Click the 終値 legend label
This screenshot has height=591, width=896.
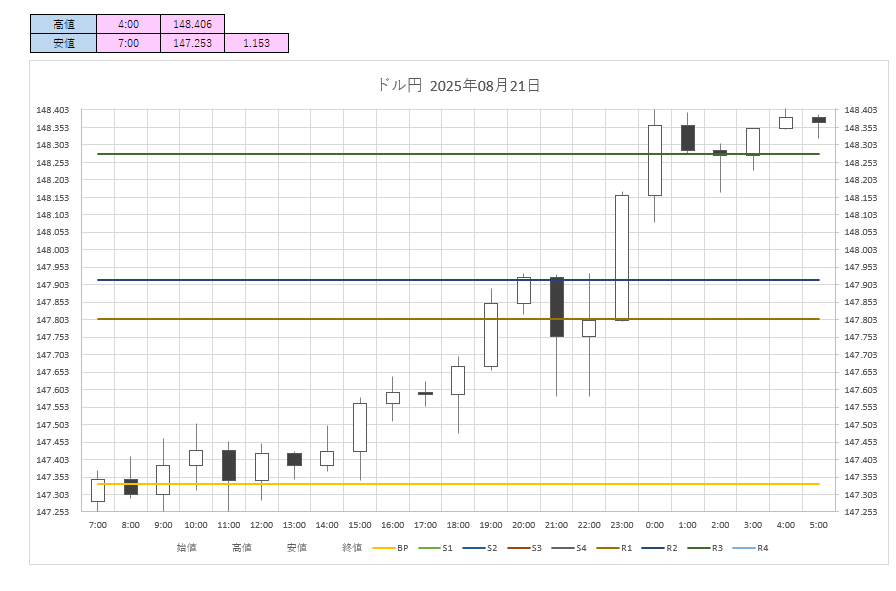tap(352, 548)
